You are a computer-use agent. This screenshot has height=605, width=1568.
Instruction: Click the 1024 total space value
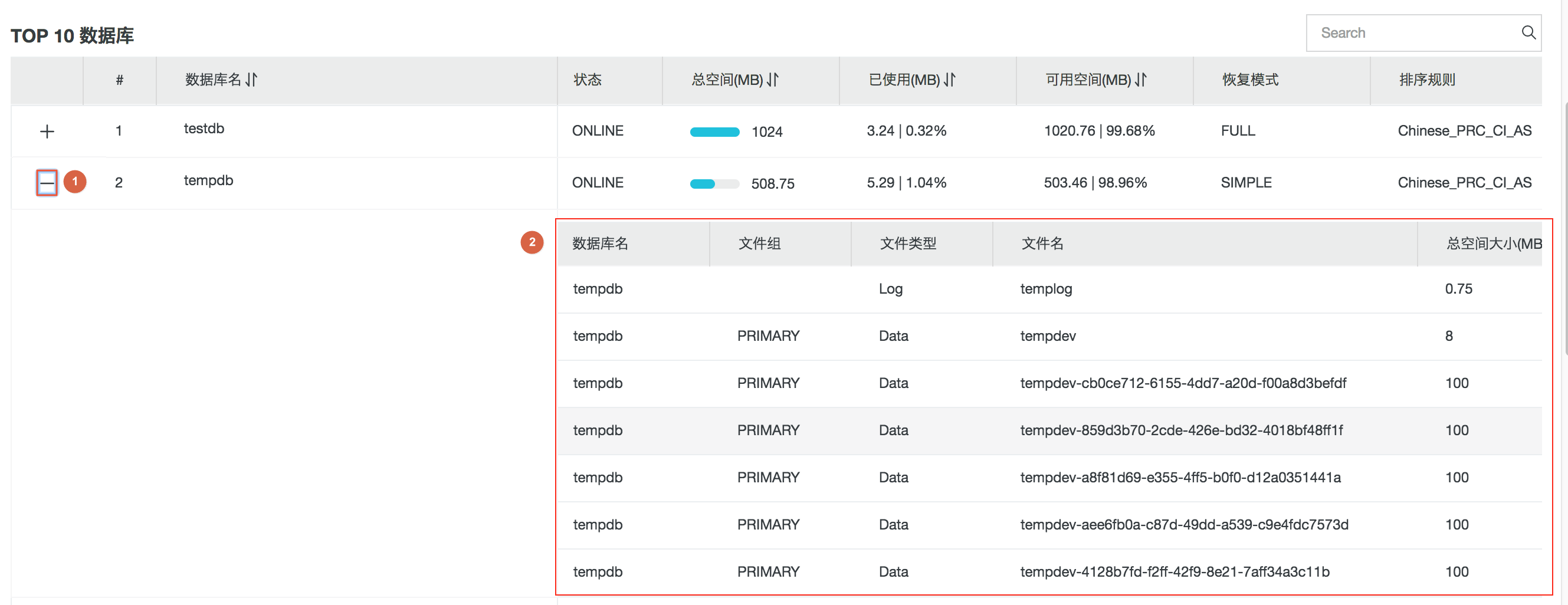(767, 132)
